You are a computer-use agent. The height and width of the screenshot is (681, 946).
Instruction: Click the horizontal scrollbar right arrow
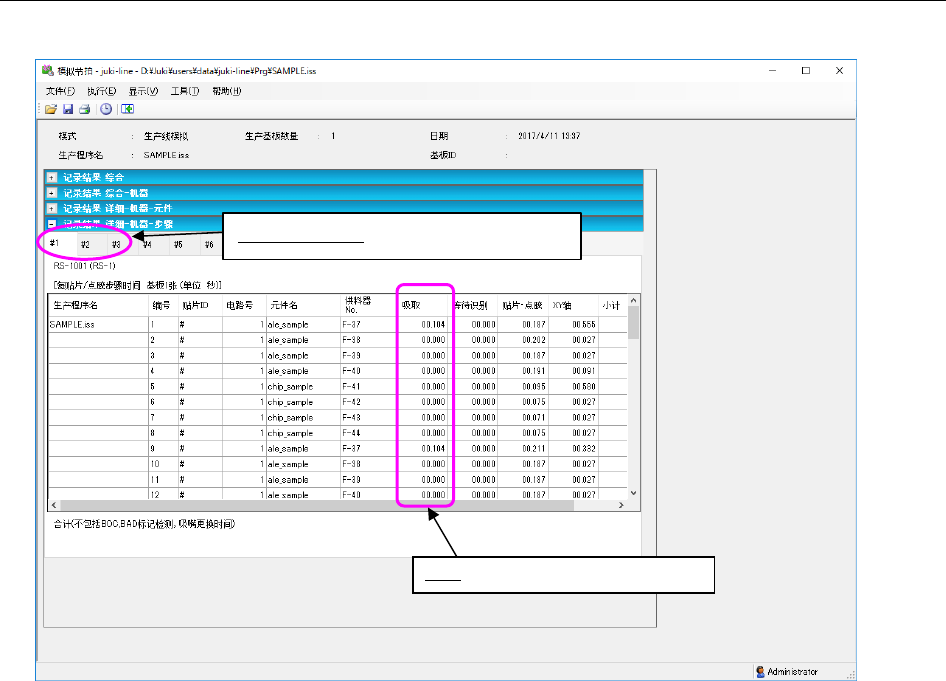coord(621,505)
